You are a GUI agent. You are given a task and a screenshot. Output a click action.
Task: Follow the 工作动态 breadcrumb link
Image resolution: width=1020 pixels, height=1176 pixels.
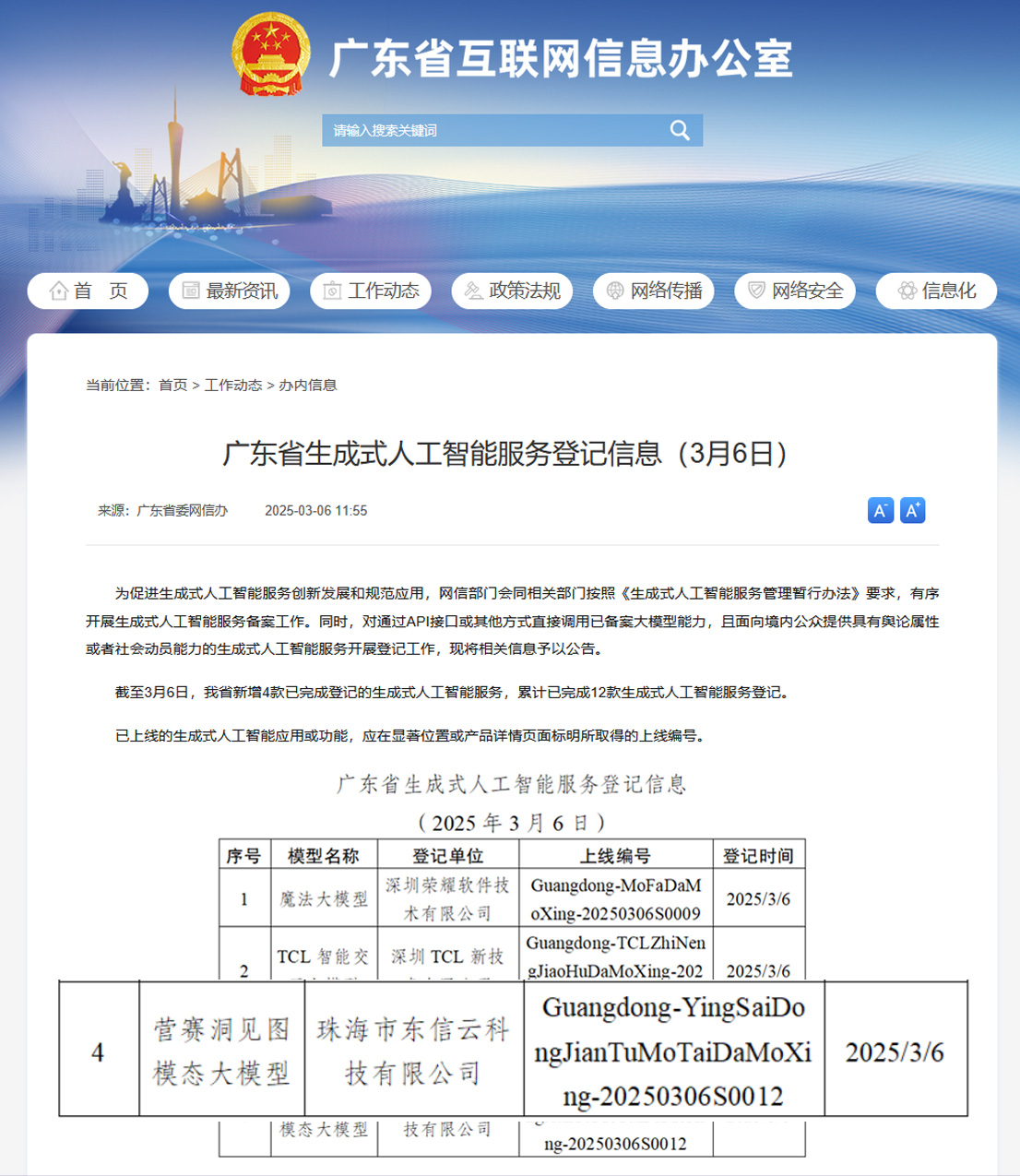pos(233,385)
